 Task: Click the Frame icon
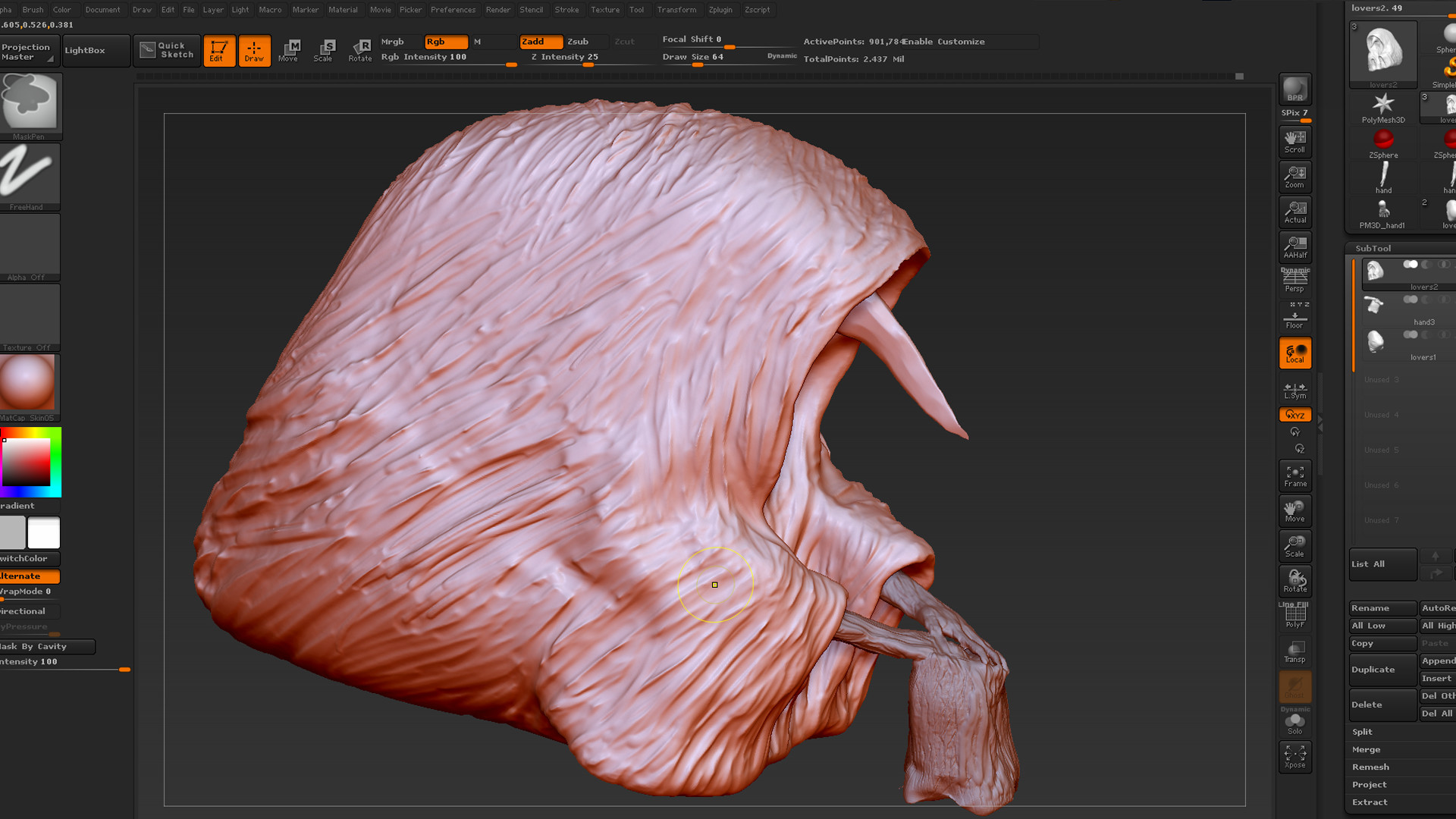1294,475
